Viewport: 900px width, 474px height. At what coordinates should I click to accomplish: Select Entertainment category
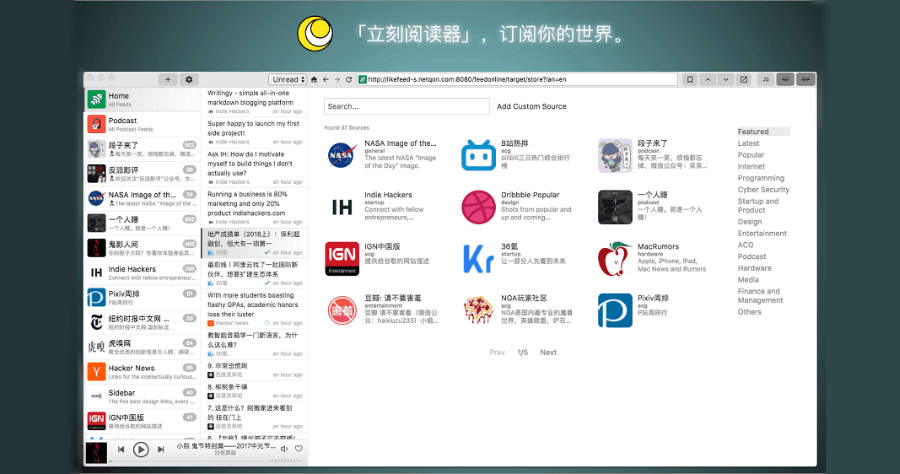pos(762,233)
